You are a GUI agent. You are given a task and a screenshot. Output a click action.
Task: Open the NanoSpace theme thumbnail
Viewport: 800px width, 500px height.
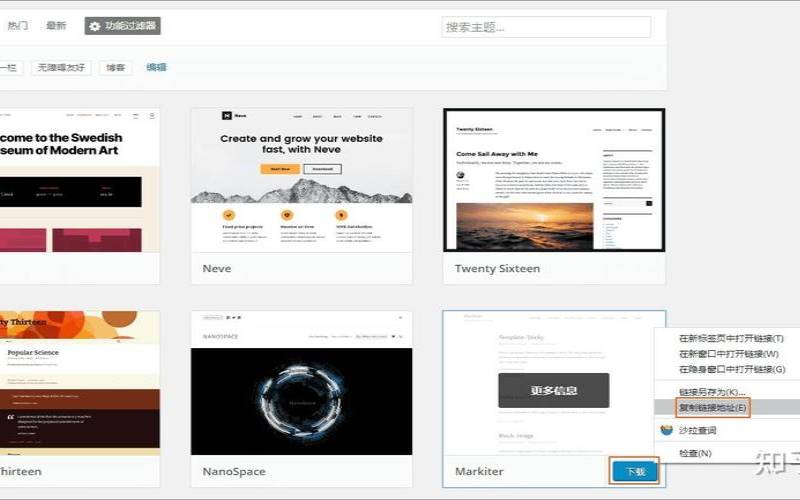pos(302,383)
